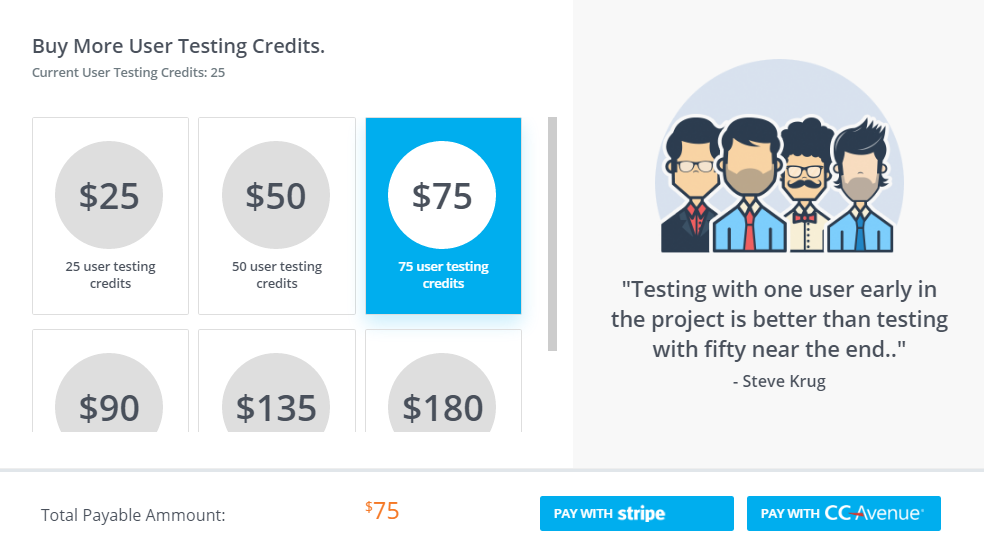
Task: Click the "Buy More User Testing Credits" heading
Action: [178, 46]
